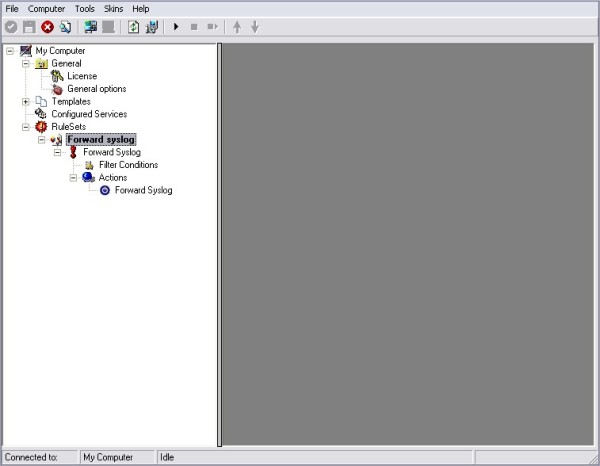Click the Forward Syslog action circle icon
This screenshot has width=600, height=466.
tap(105, 190)
